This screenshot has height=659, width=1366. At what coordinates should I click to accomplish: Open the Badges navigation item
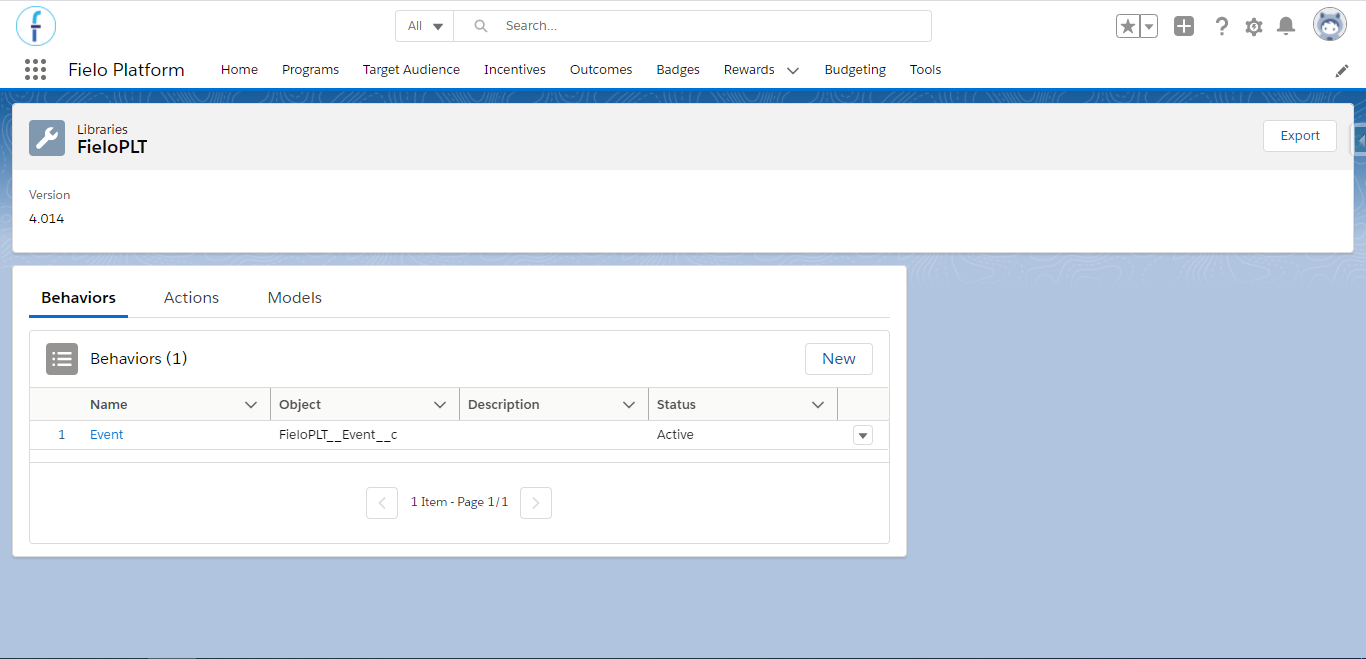point(678,70)
